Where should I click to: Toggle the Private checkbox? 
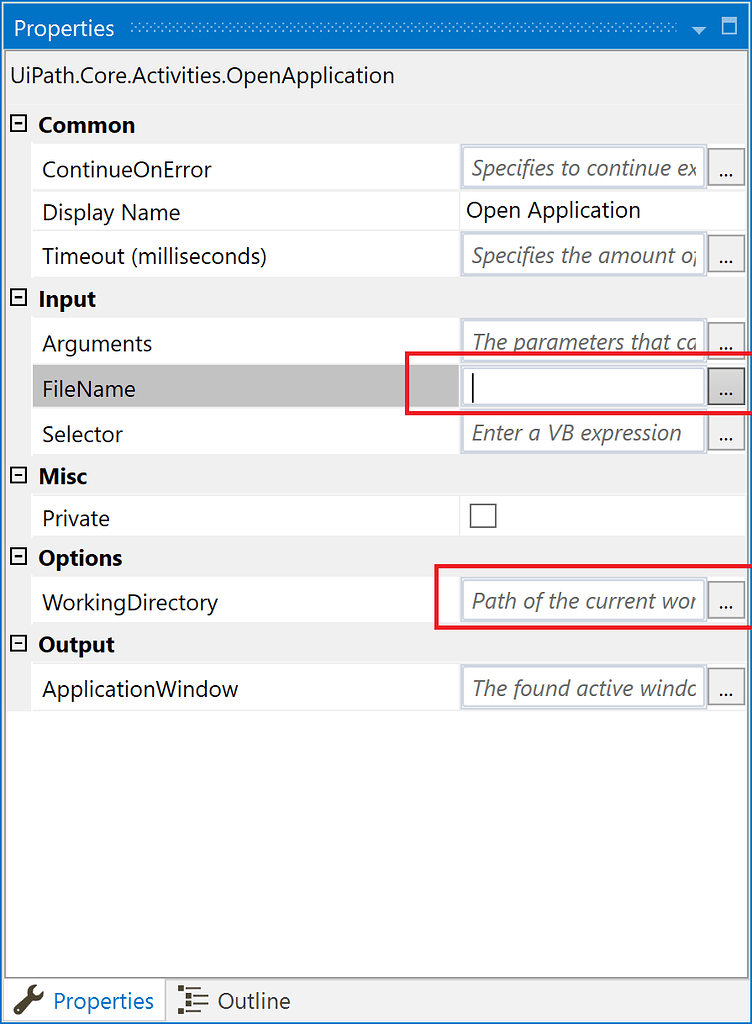[483, 515]
